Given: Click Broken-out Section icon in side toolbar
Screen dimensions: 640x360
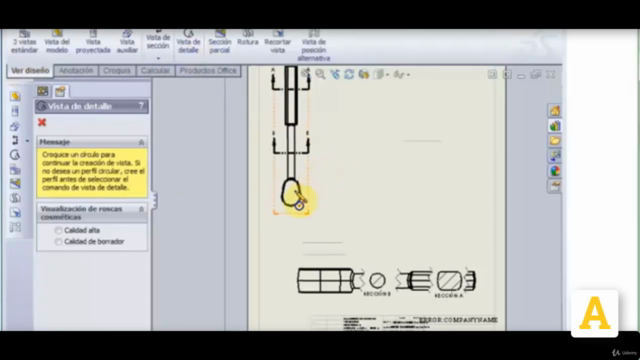Looking at the screenshot, I should 15,184.
